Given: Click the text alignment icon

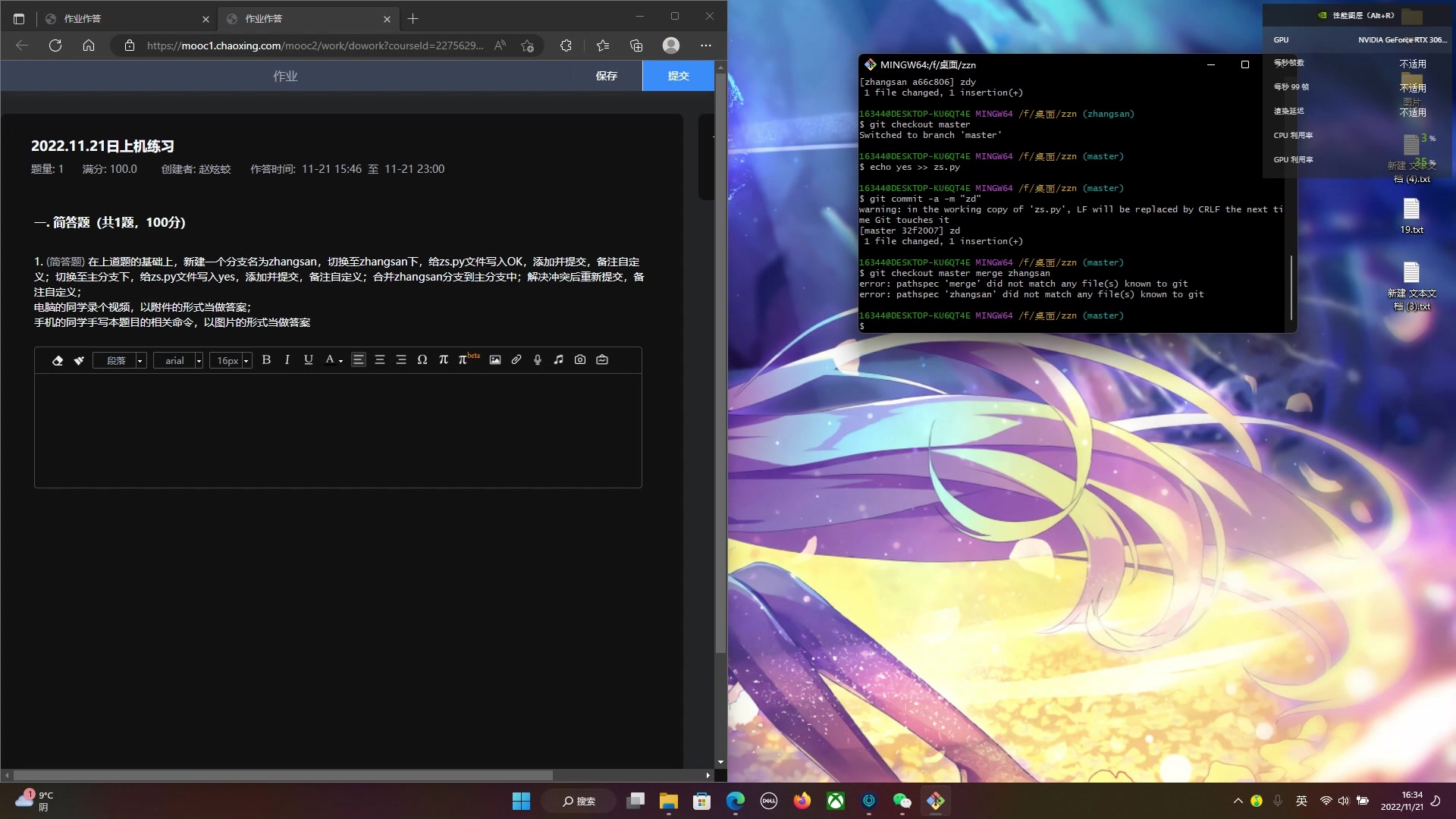Looking at the screenshot, I should click(358, 359).
